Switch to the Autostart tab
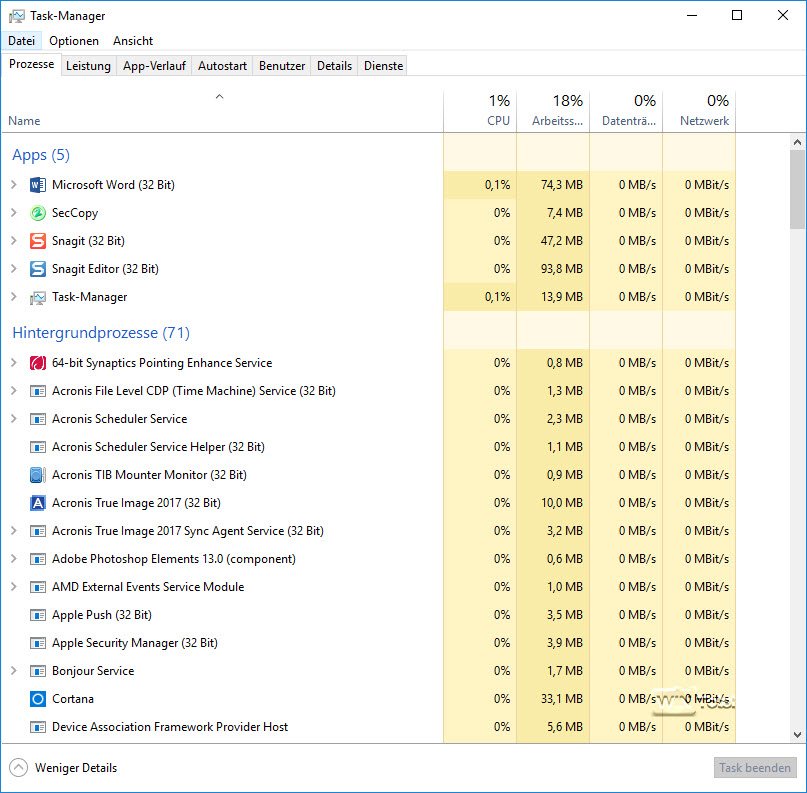The height and width of the screenshot is (793, 807). click(222, 66)
